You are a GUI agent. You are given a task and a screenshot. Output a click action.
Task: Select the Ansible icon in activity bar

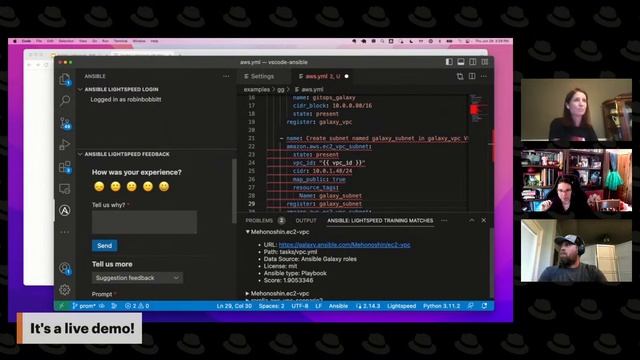64,210
